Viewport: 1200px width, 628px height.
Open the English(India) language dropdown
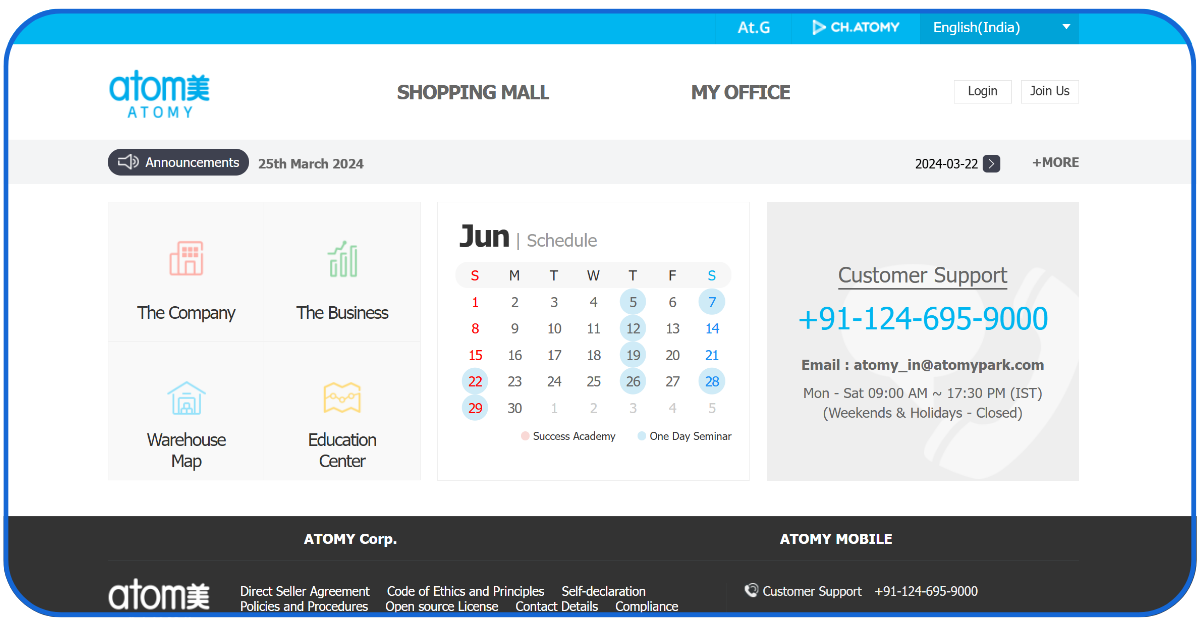999,28
